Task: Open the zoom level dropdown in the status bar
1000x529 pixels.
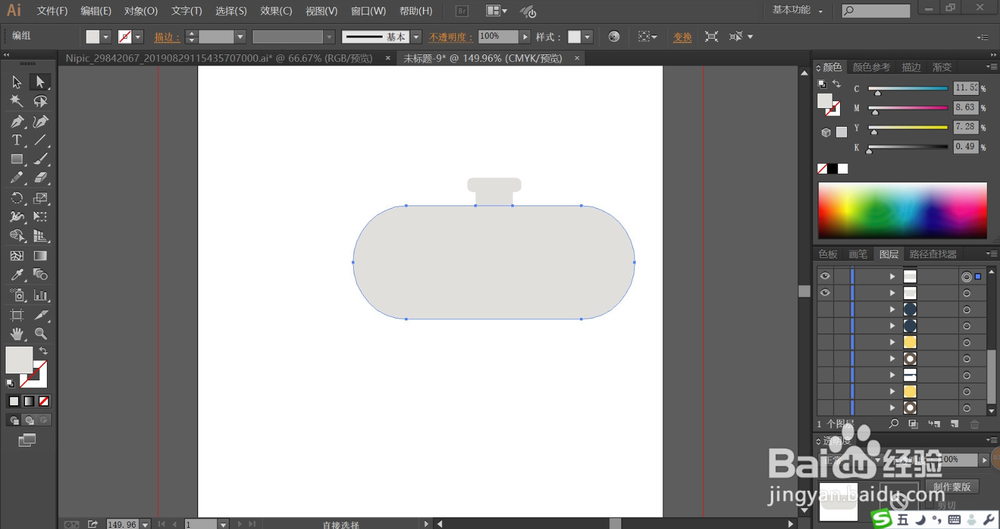Action: point(145,524)
